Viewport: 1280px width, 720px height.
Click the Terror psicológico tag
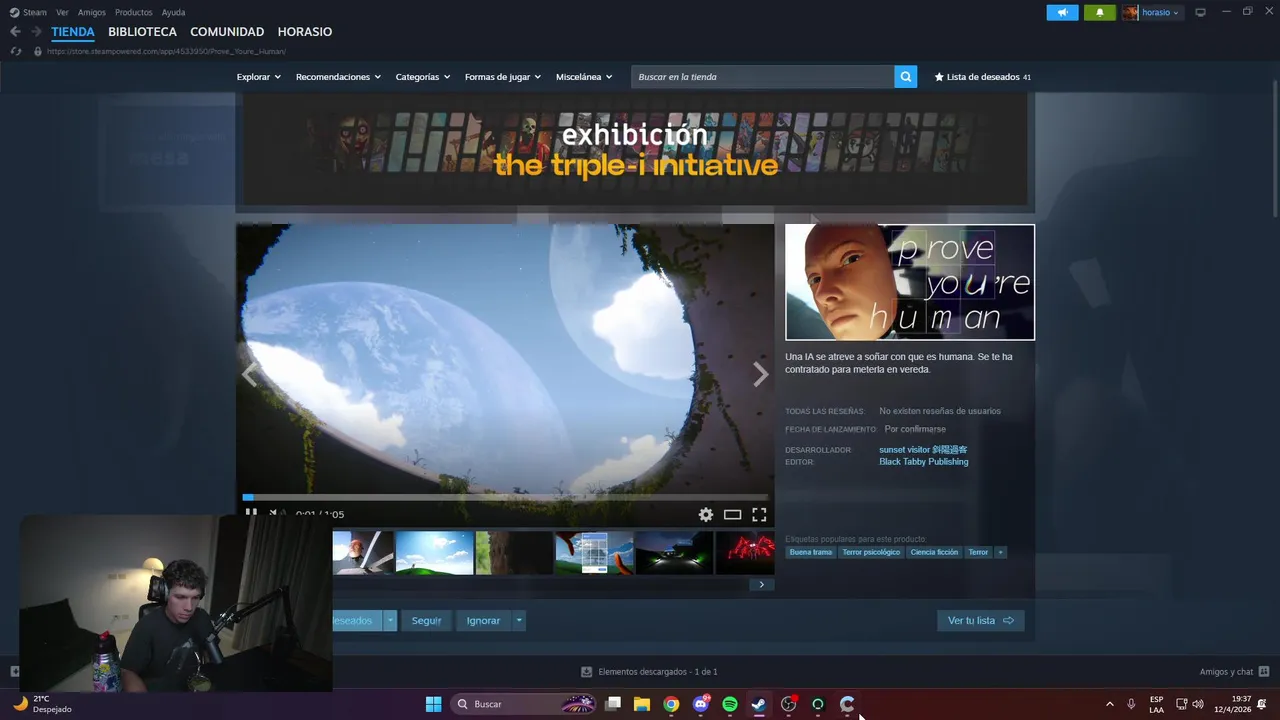point(871,552)
